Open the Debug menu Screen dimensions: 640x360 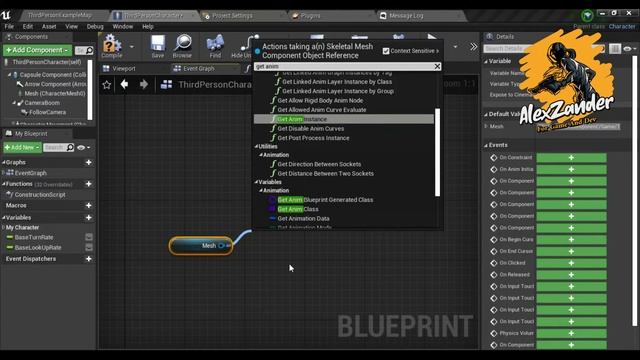click(95, 27)
